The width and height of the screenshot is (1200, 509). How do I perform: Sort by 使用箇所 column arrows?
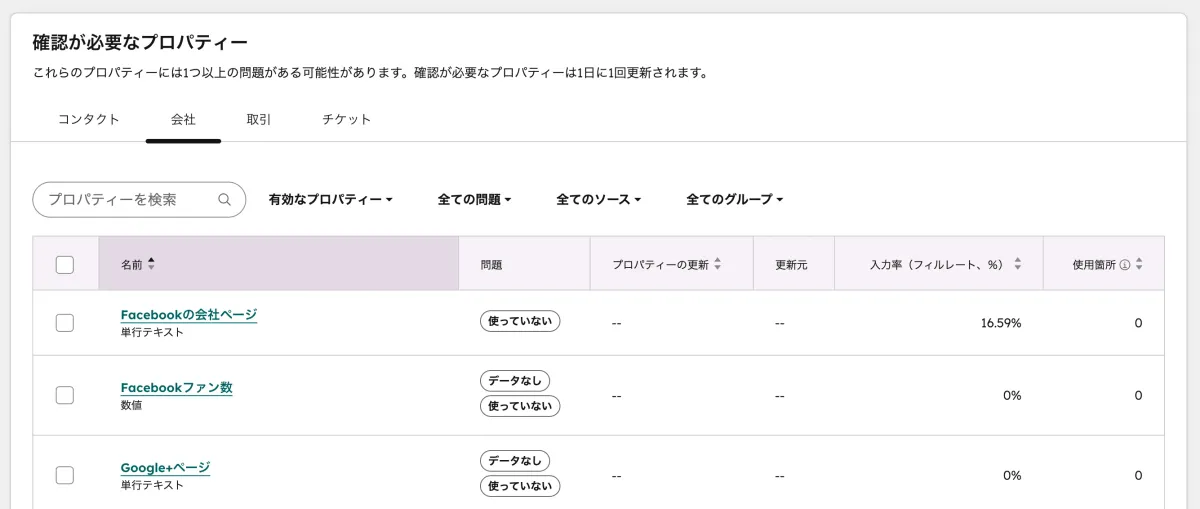click(1139, 265)
